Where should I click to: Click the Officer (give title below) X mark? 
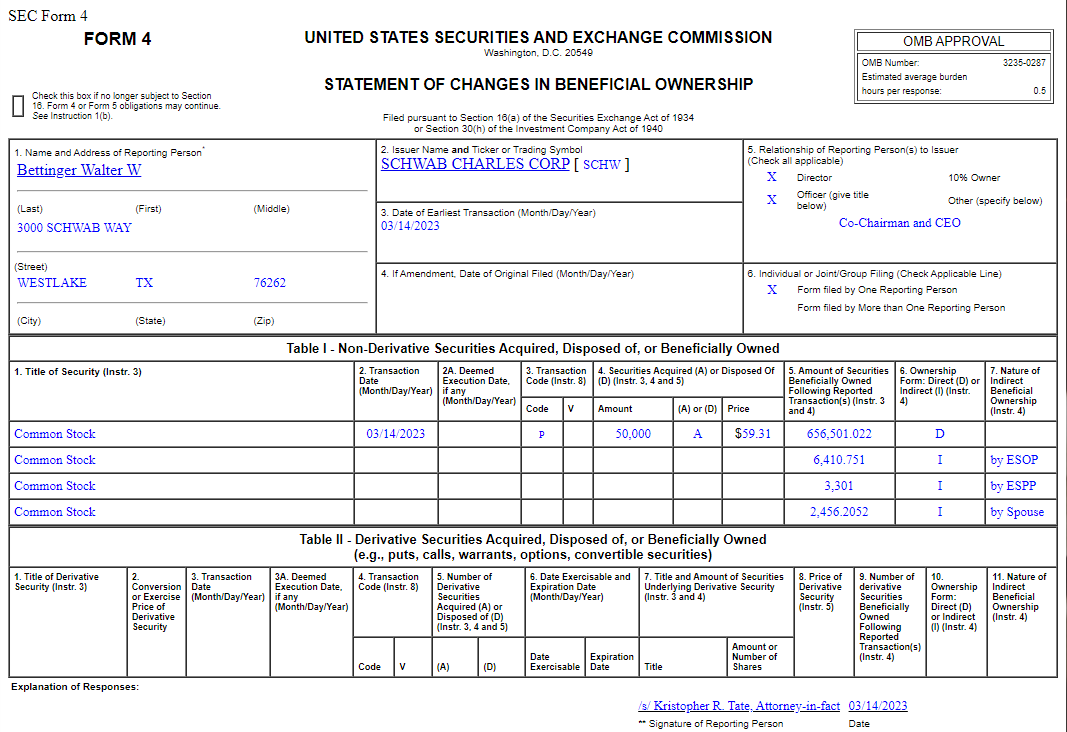[772, 199]
